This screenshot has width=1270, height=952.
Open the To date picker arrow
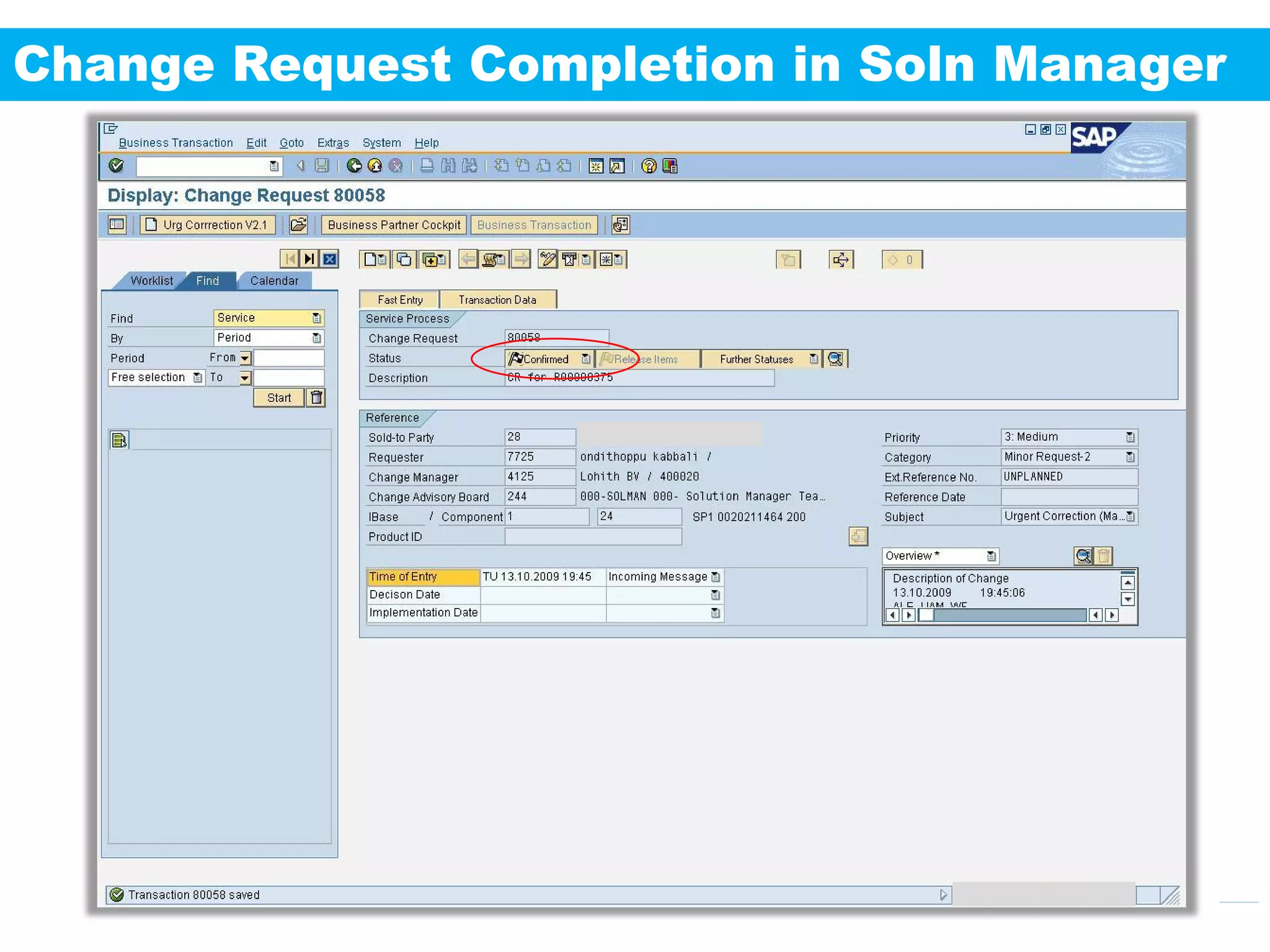pos(245,377)
